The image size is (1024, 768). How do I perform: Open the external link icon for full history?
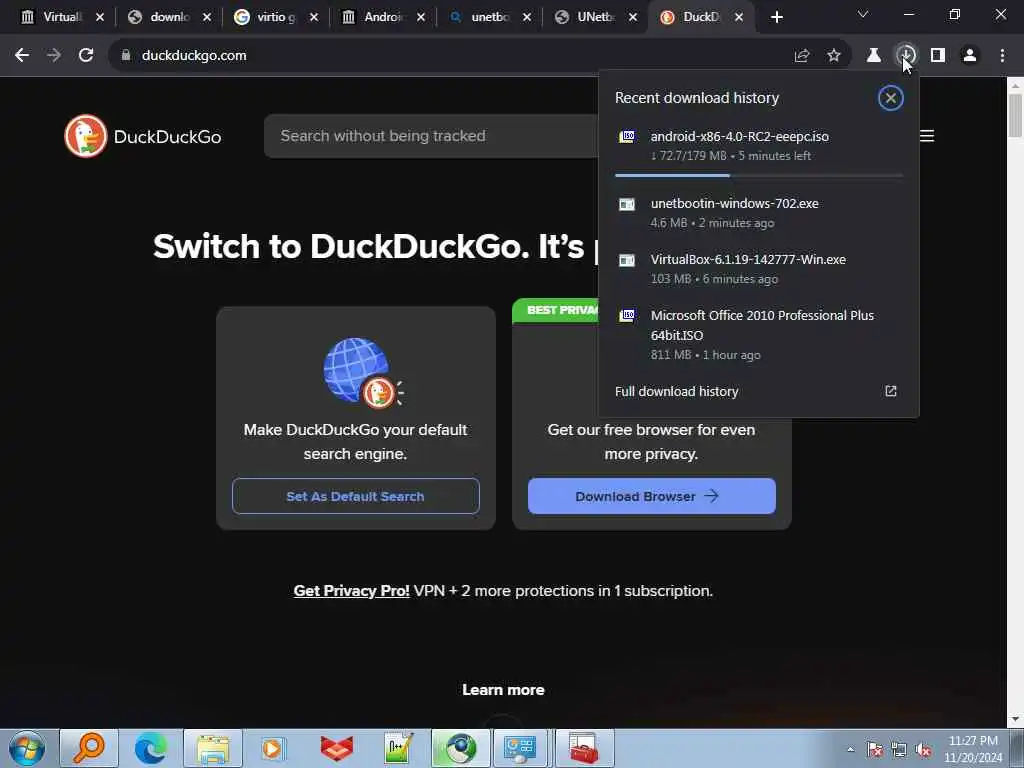tap(891, 391)
